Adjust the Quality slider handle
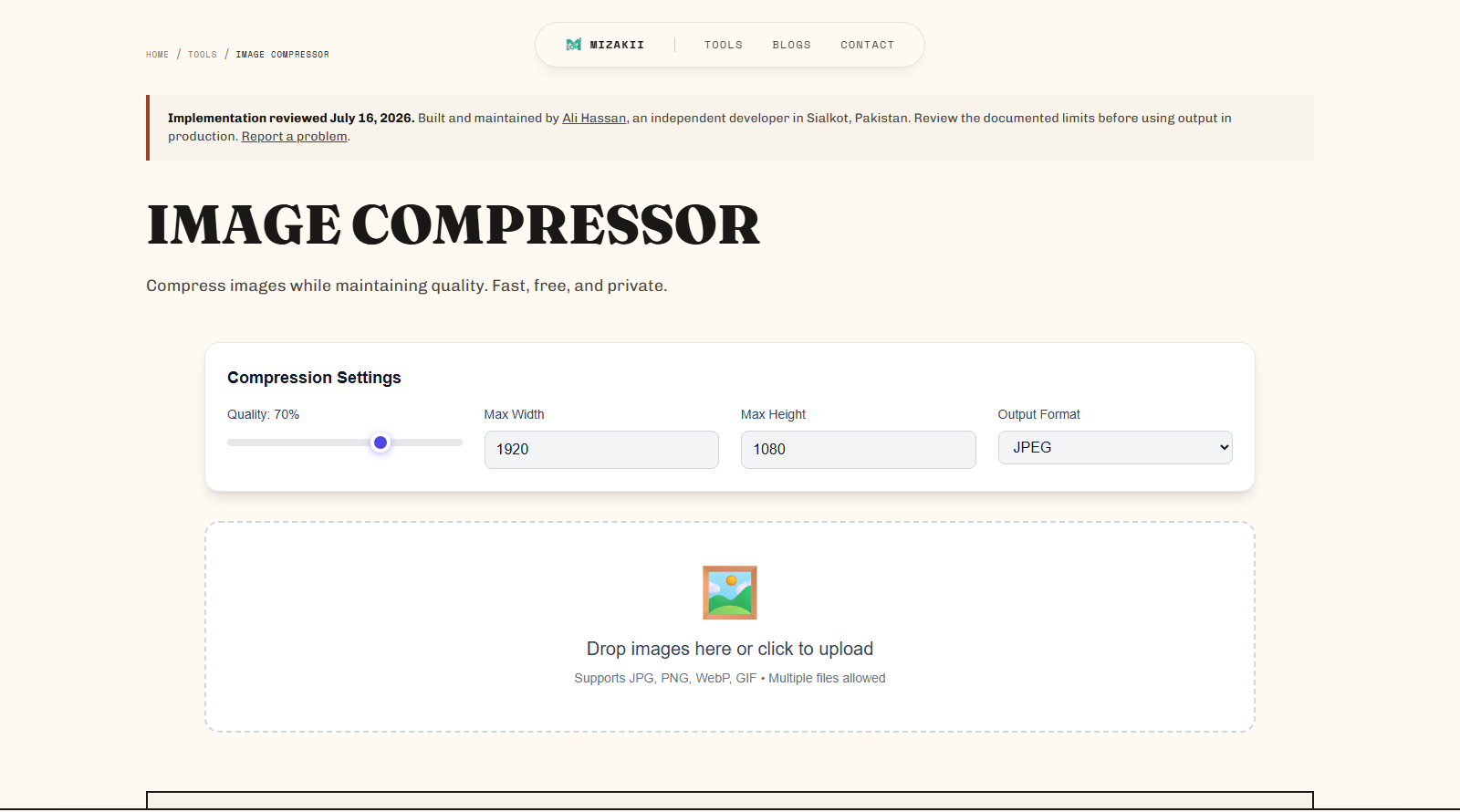1460x812 pixels. [381, 442]
